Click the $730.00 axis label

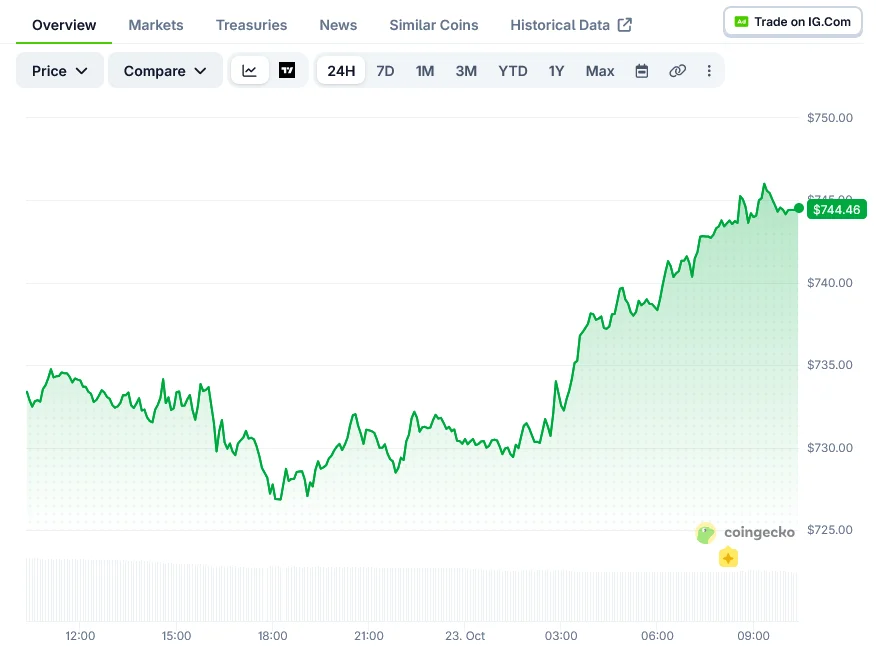click(x=830, y=448)
